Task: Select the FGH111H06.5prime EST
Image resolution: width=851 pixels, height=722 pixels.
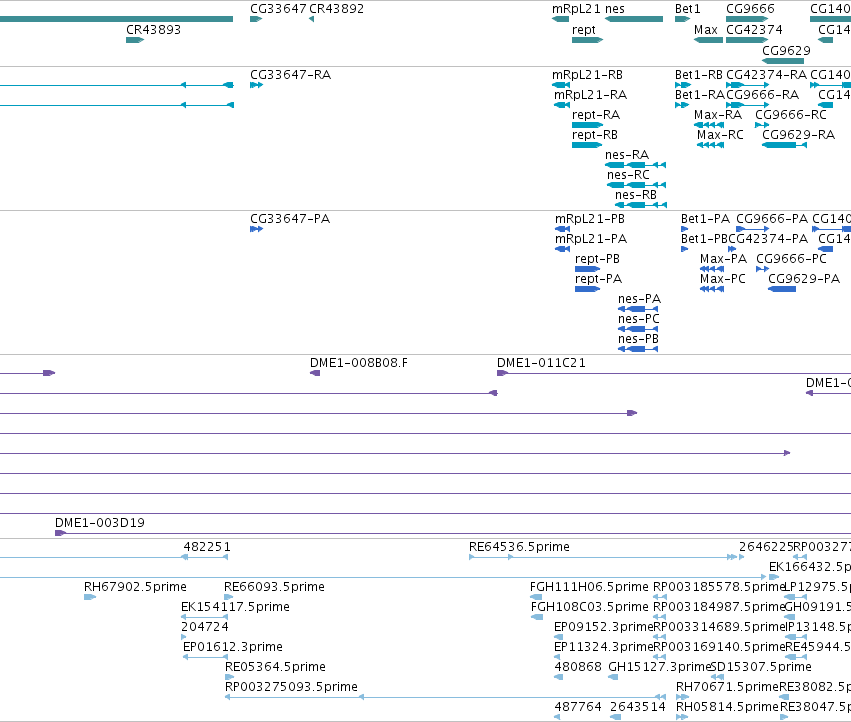Action: pyautogui.click(x=589, y=586)
